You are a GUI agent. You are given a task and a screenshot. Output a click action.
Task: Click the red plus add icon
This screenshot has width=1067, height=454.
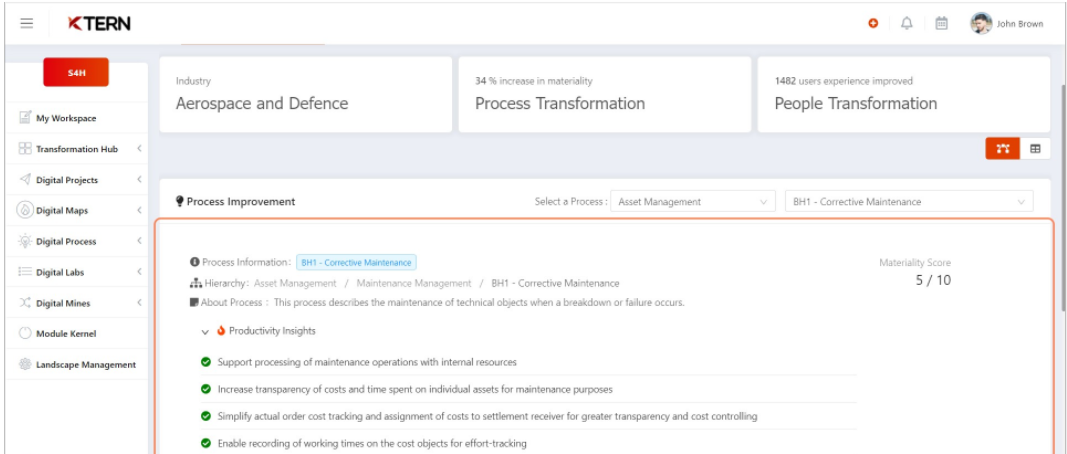point(873,23)
